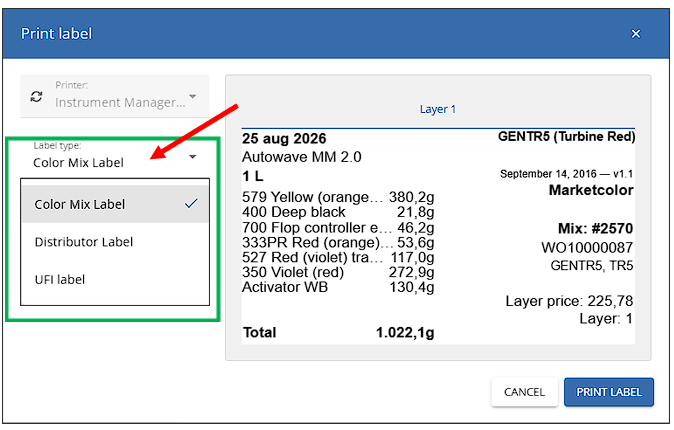Click the 'Print label' dialog title

(56, 34)
